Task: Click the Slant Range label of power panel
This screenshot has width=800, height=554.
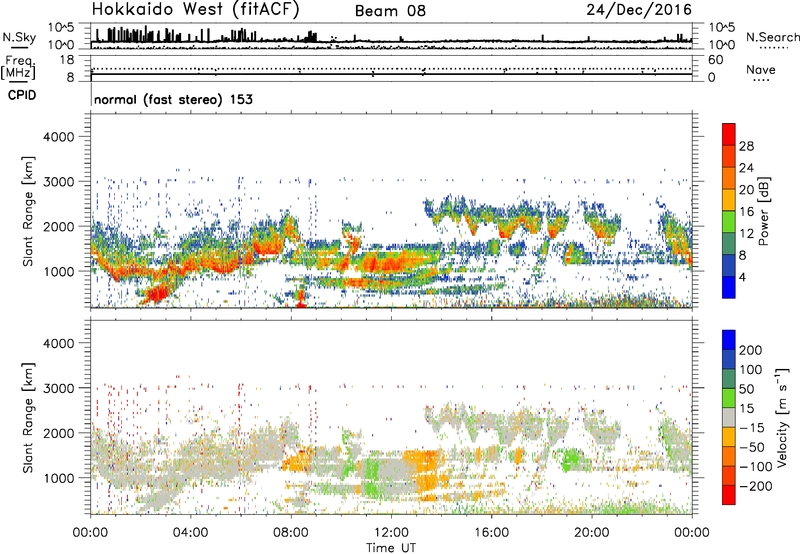Action: click(28, 211)
